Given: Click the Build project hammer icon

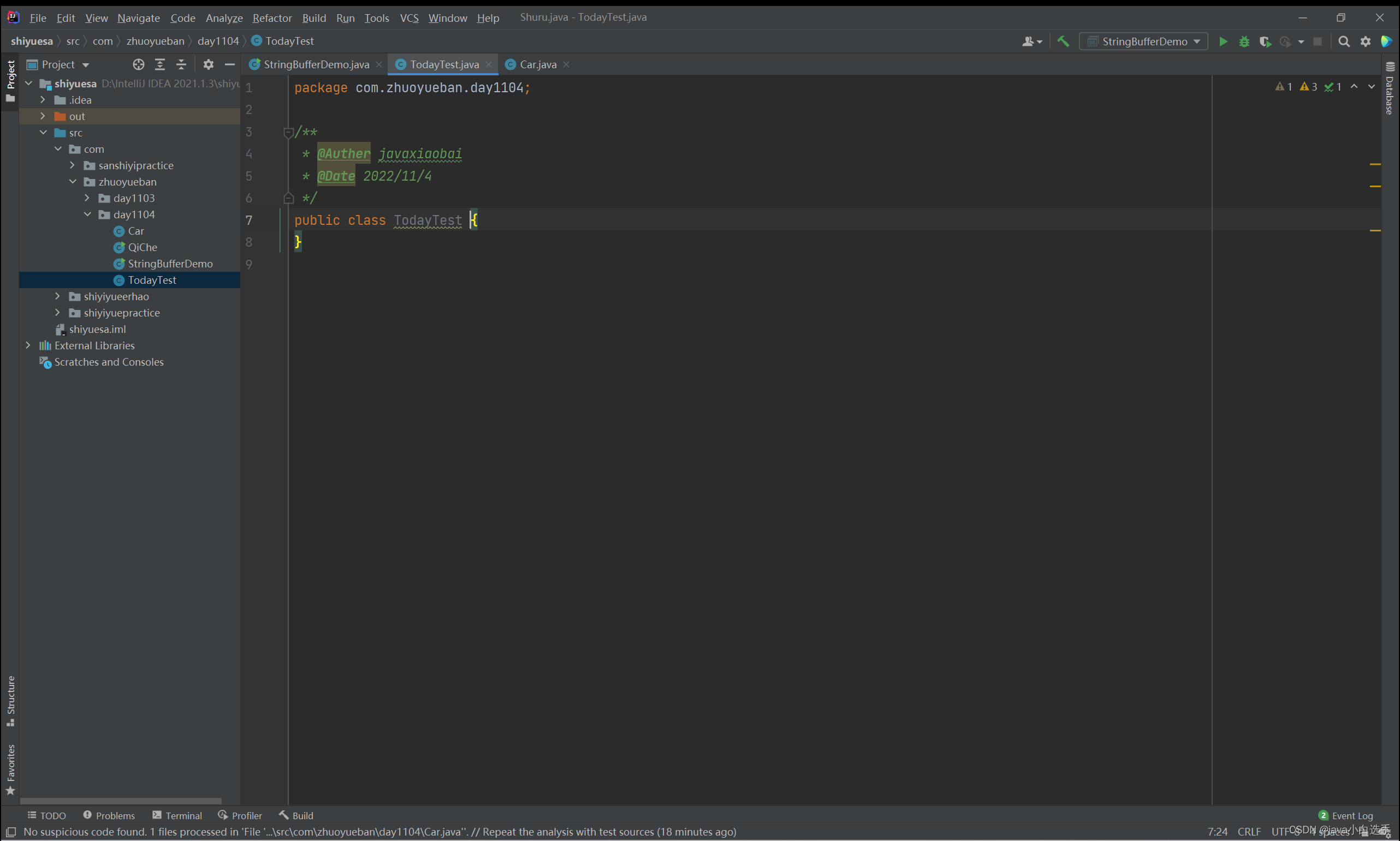Looking at the screenshot, I should [1063, 41].
